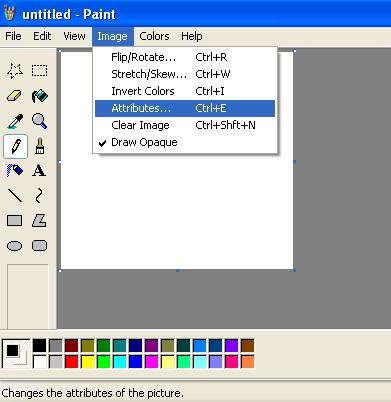The width and height of the screenshot is (391, 402).
Task: Activate the Pick Color eyedropper tool
Action: click(x=15, y=121)
